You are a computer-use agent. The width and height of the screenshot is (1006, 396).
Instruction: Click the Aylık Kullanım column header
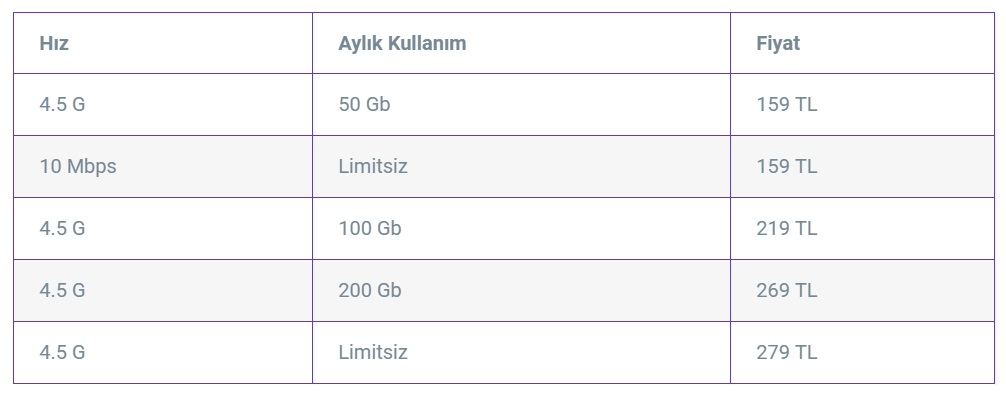pos(521,43)
